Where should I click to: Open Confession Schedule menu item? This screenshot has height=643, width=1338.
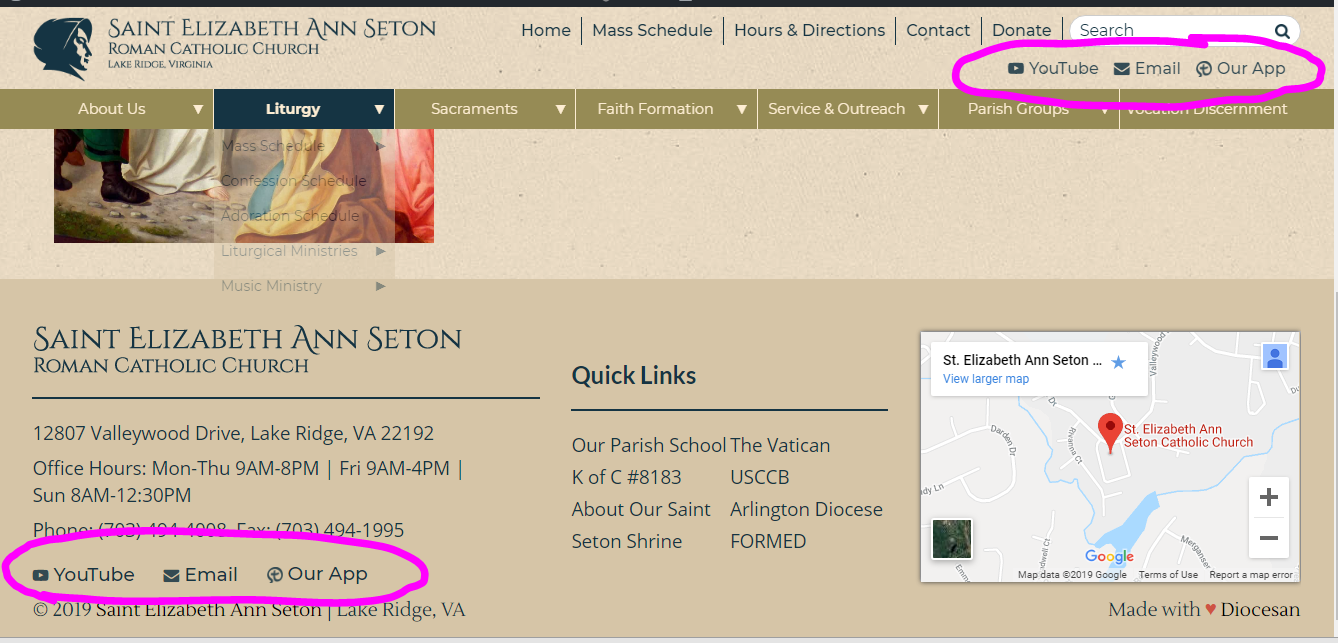coord(294,181)
